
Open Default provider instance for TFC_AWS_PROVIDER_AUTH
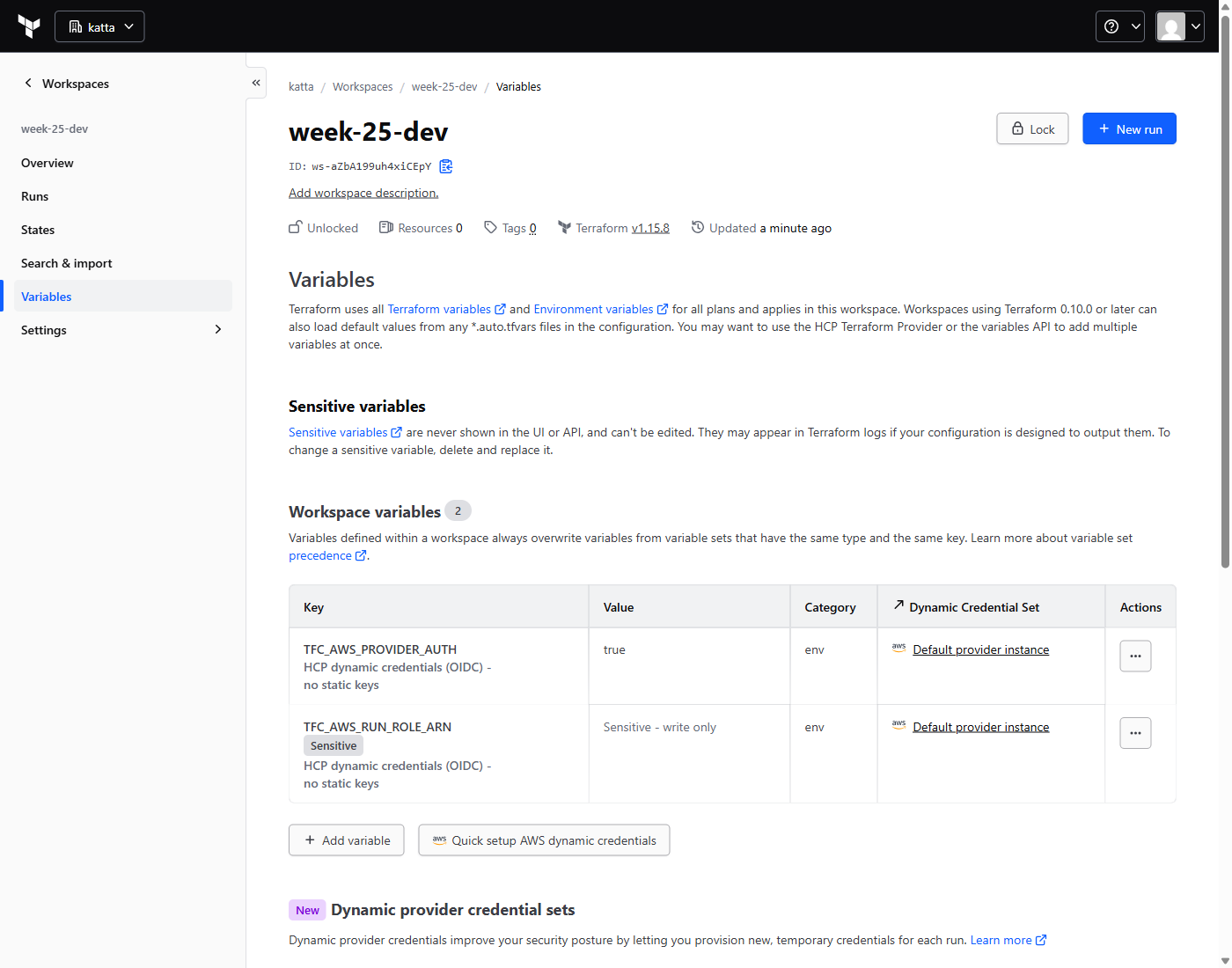tap(981, 649)
